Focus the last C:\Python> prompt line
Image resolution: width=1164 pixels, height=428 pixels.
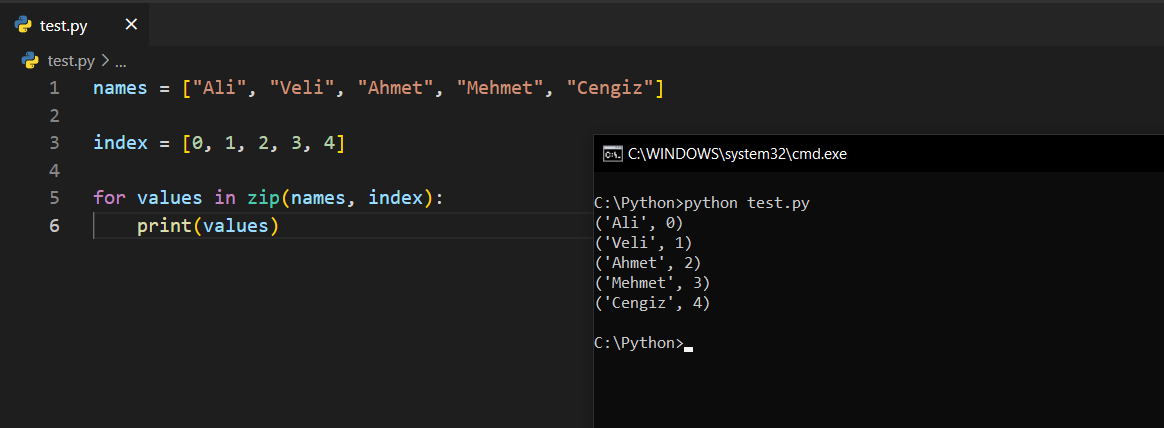click(x=638, y=343)
